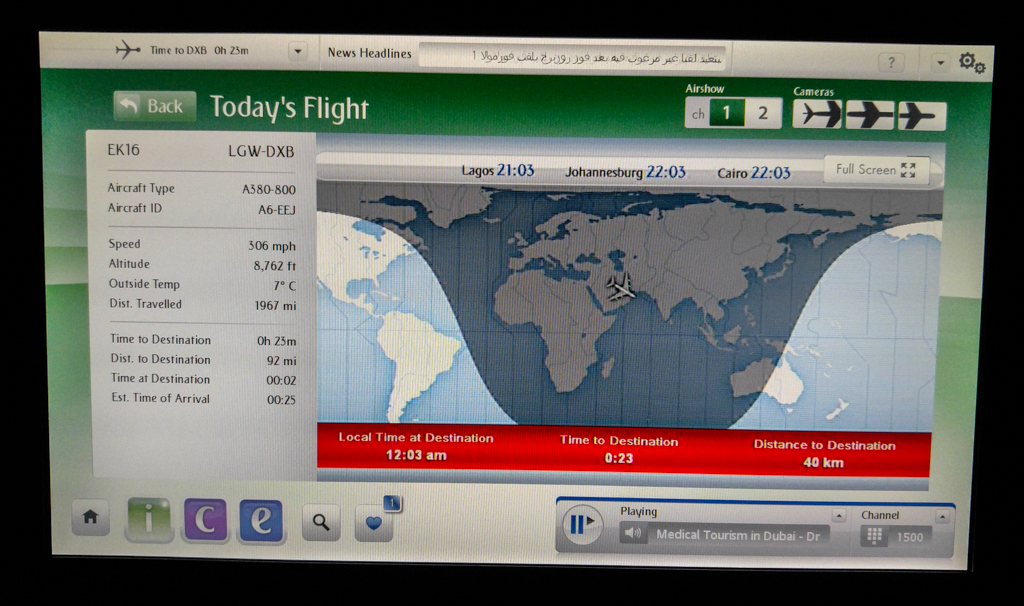Select the first aircraft camera view
The height and width of the screenshot is (606, 1024).
818,115
